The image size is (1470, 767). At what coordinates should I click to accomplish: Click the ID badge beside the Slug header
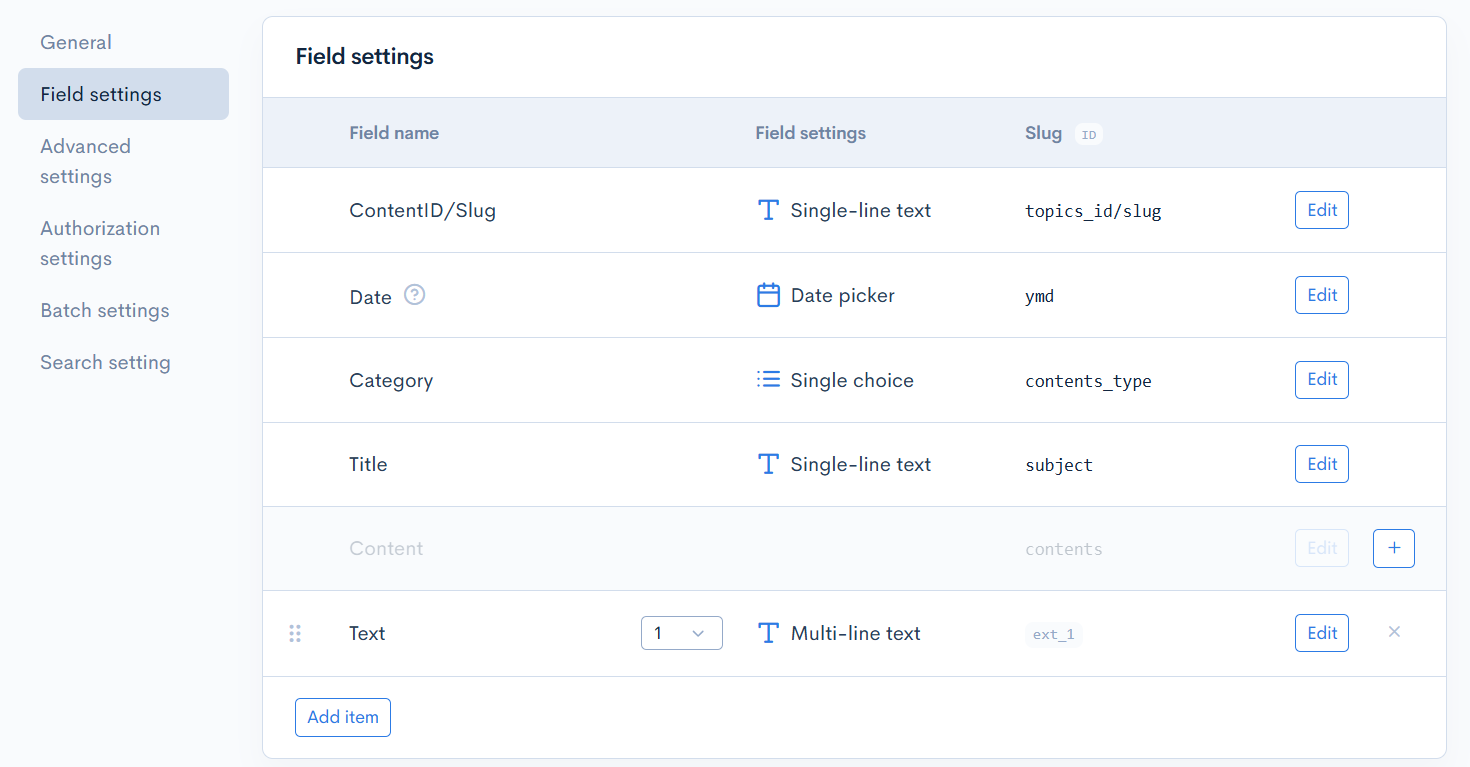tap(1088, 133)
